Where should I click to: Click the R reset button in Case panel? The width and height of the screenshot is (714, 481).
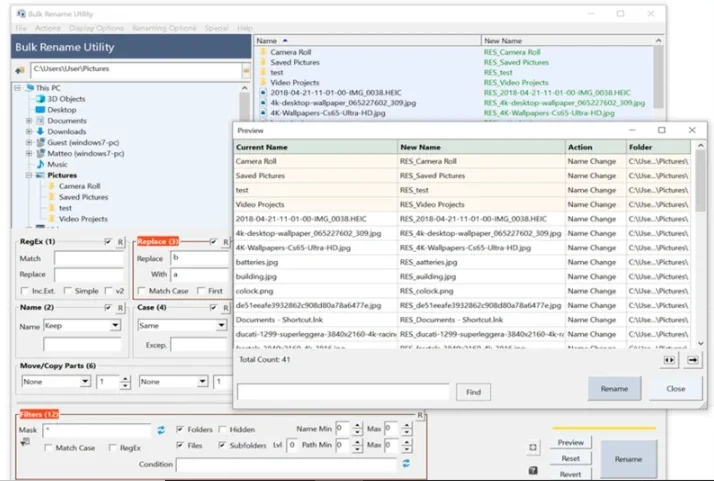pos(225,308)
